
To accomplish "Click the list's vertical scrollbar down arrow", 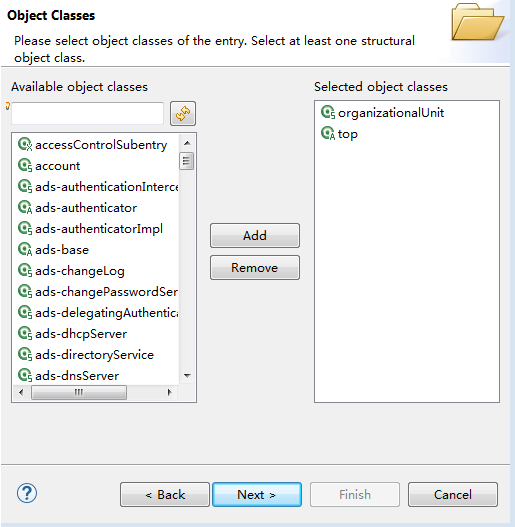I will point(187,375).
